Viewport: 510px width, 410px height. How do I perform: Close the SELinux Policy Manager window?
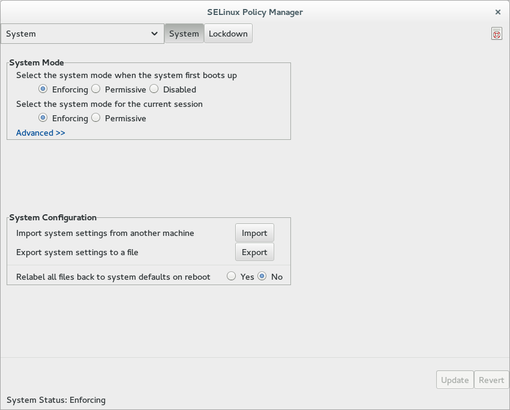498,12
